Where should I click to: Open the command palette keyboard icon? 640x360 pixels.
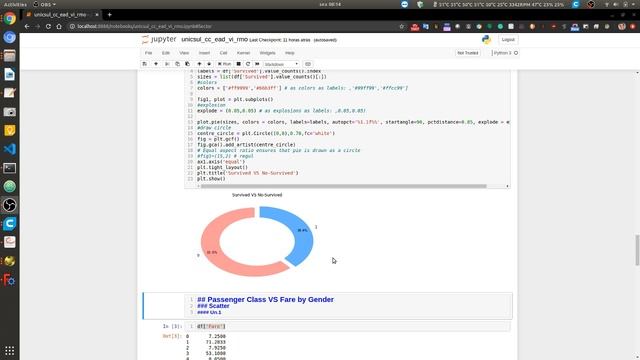click(x=308, y=64)
